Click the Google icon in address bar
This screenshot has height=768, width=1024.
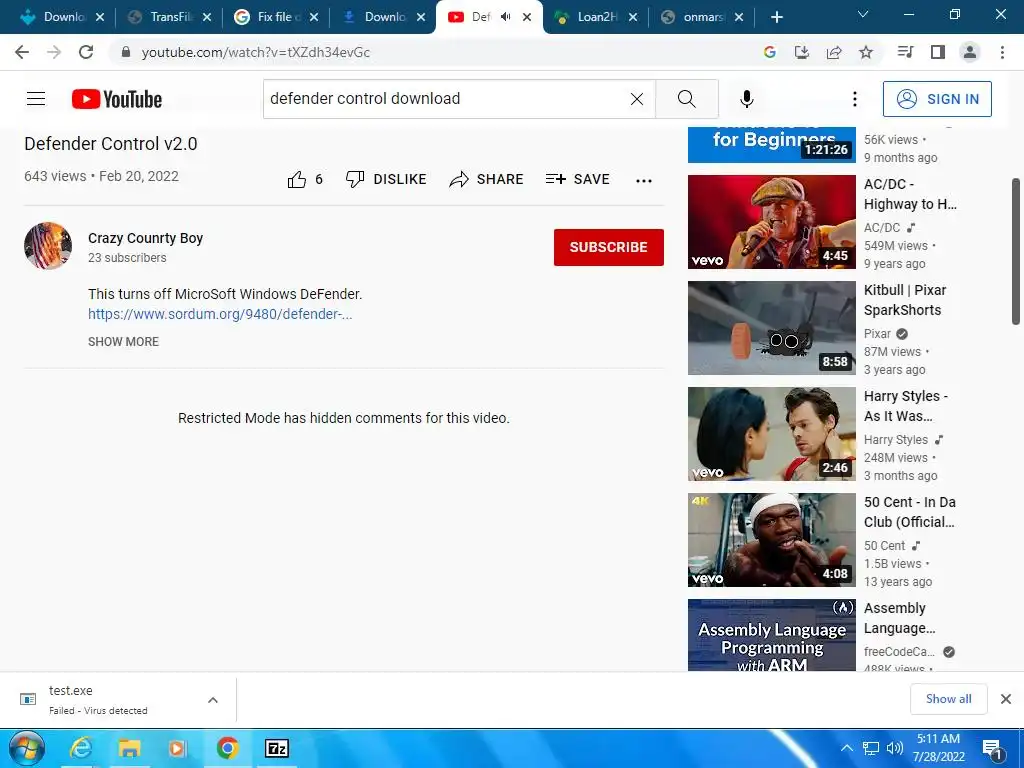tap(770, 52)
